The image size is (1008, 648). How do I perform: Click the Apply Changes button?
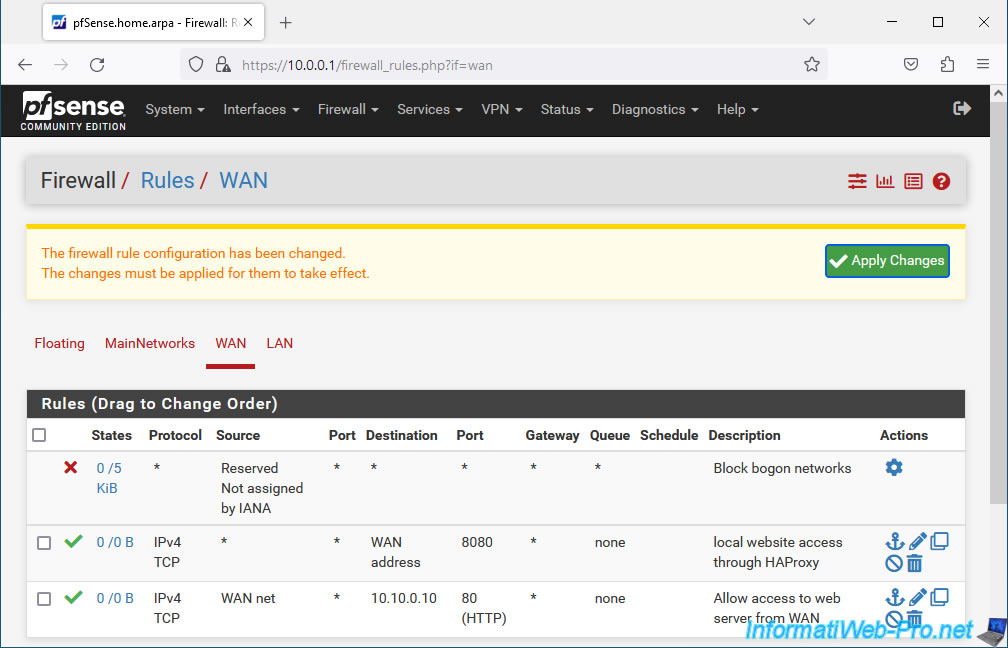[887, 261]
